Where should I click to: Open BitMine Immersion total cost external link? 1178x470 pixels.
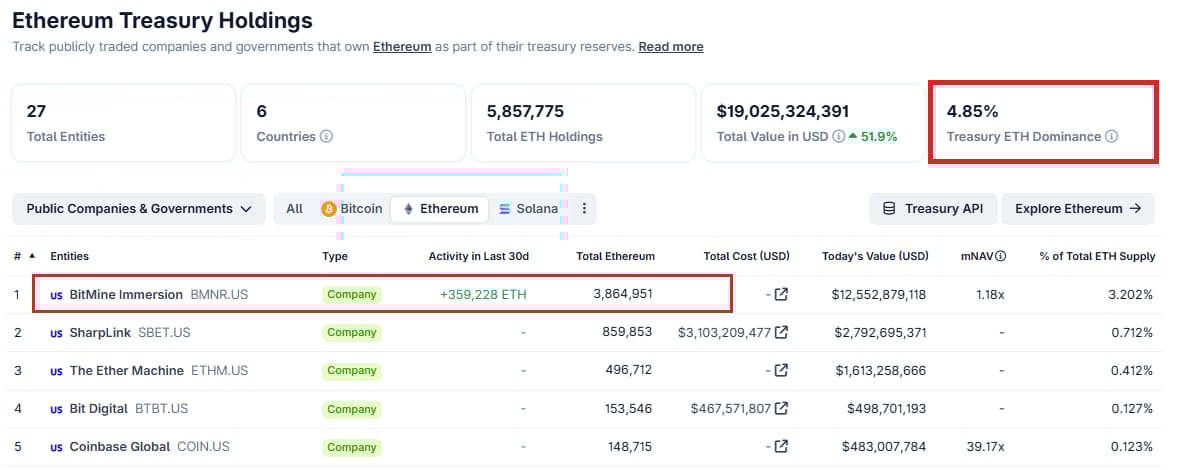coord(781,294)
